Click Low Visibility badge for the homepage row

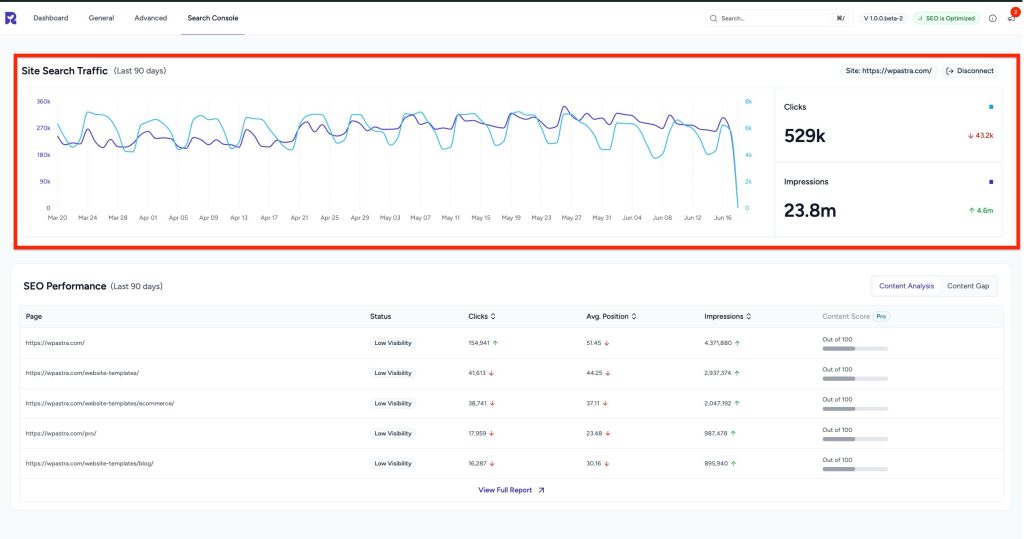click(x=392, y=343)
